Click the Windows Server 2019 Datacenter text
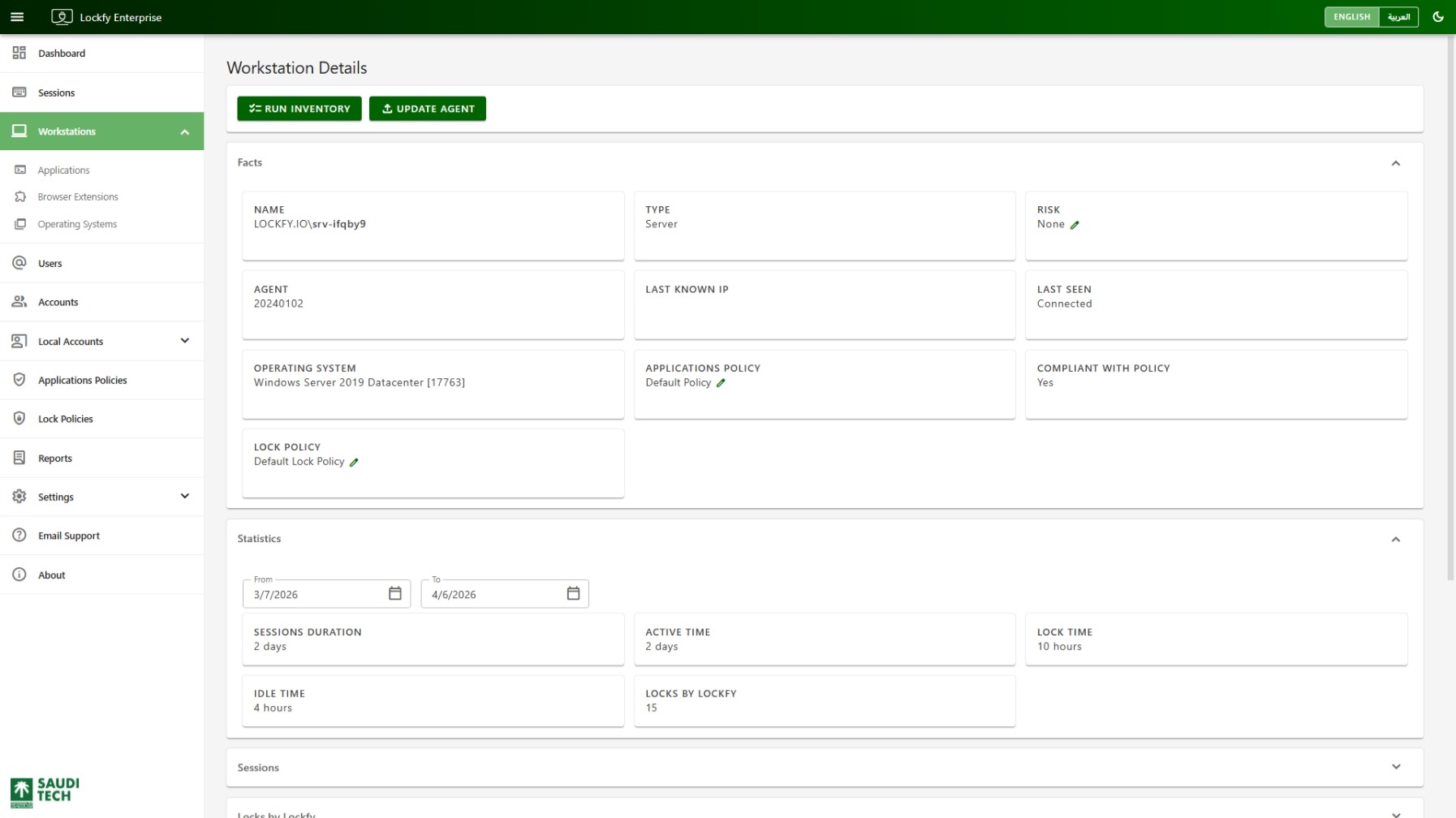Viewport: 1456px width, 818px height. [360, 382]
